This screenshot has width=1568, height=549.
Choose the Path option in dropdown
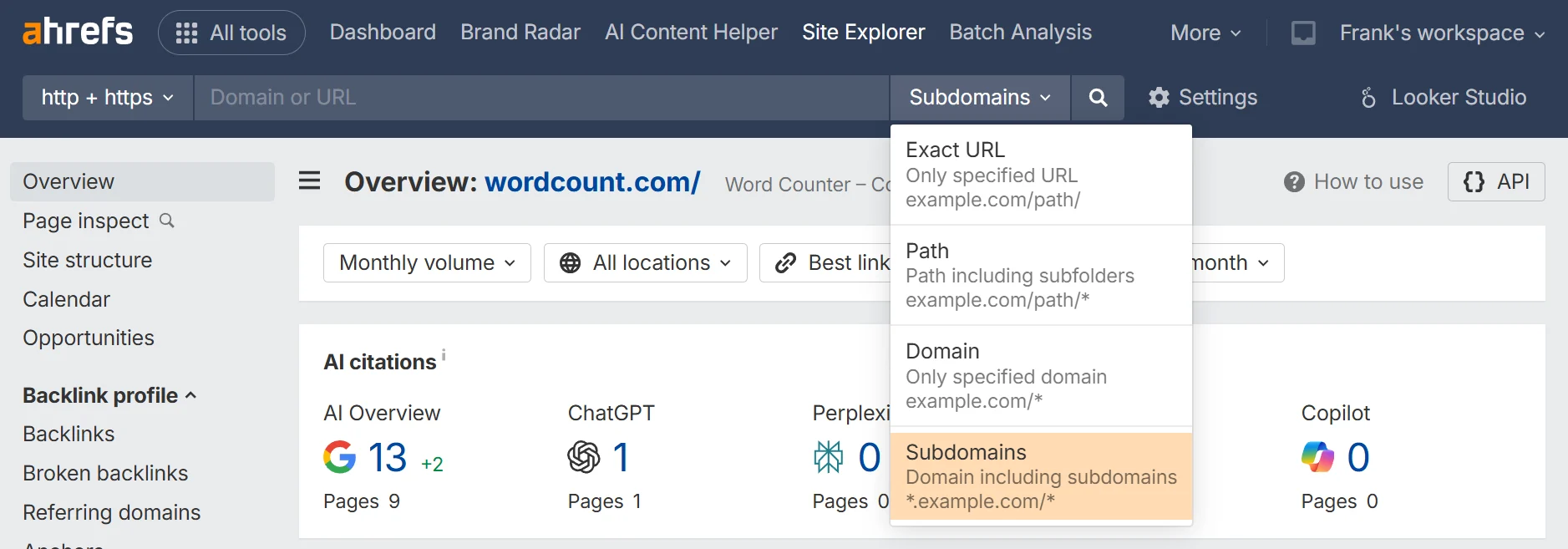[x=1040, y=275]
